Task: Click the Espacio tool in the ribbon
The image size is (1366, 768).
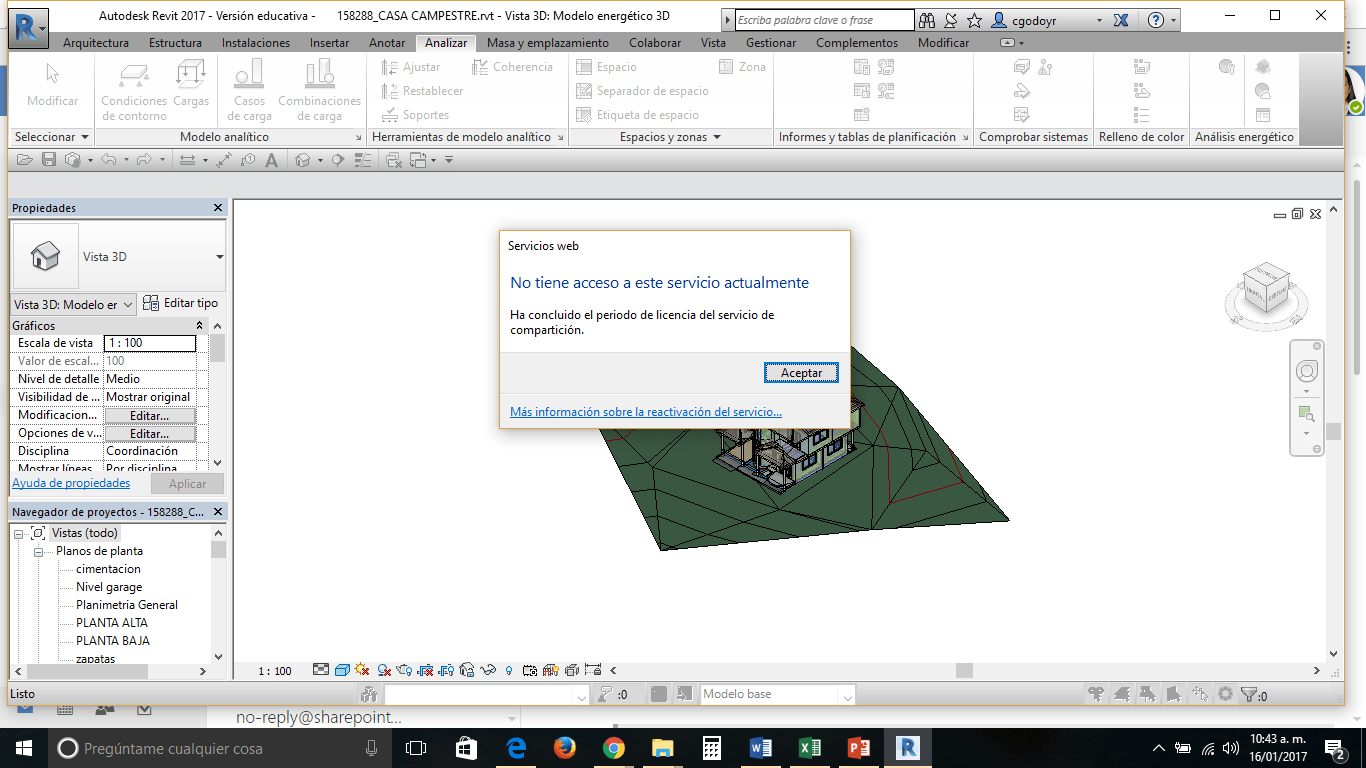Action: coord(606,67)
